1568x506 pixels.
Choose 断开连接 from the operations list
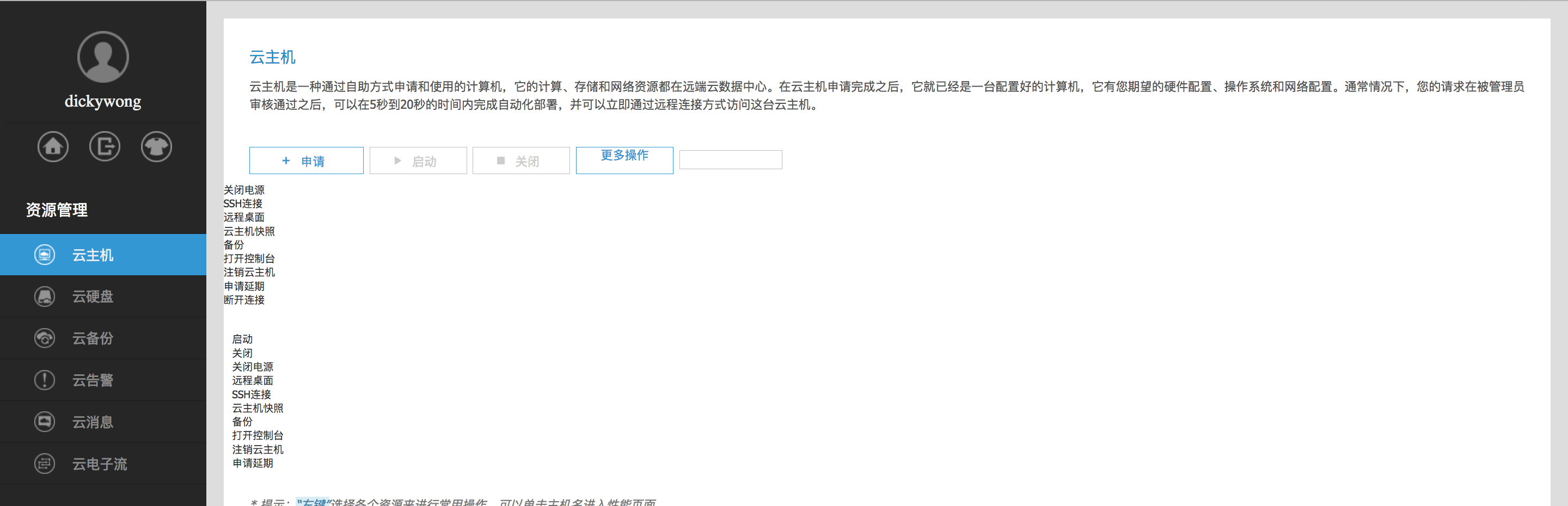pos(244,300)
